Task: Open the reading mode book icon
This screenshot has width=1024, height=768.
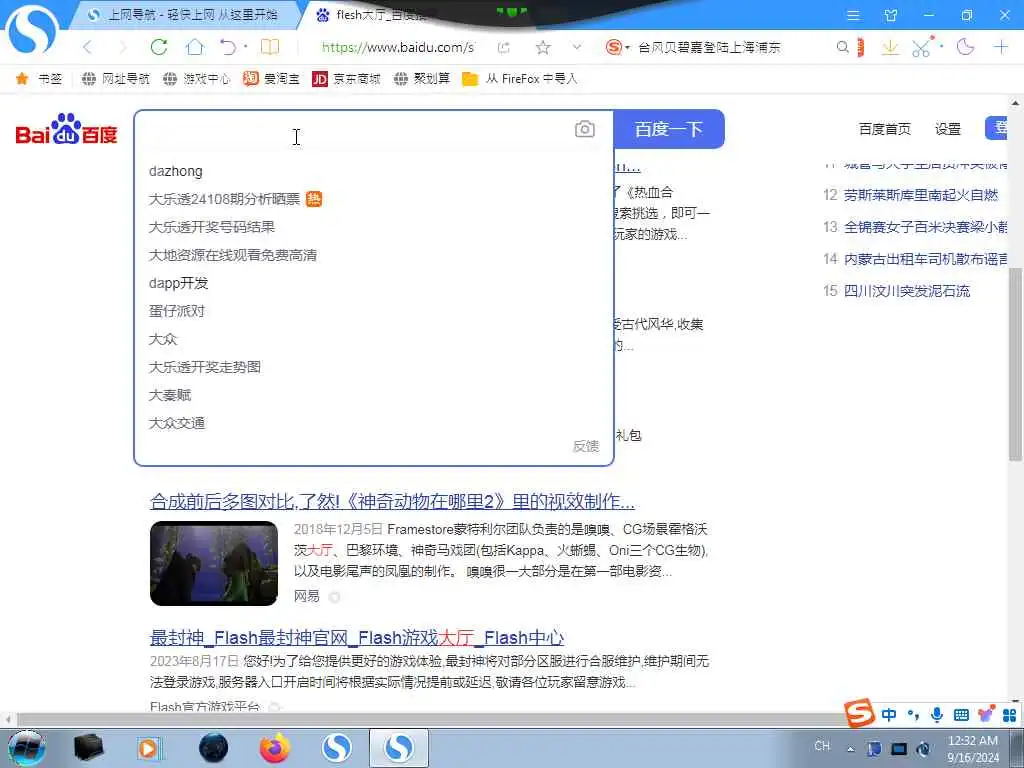Action: [270, 47]
